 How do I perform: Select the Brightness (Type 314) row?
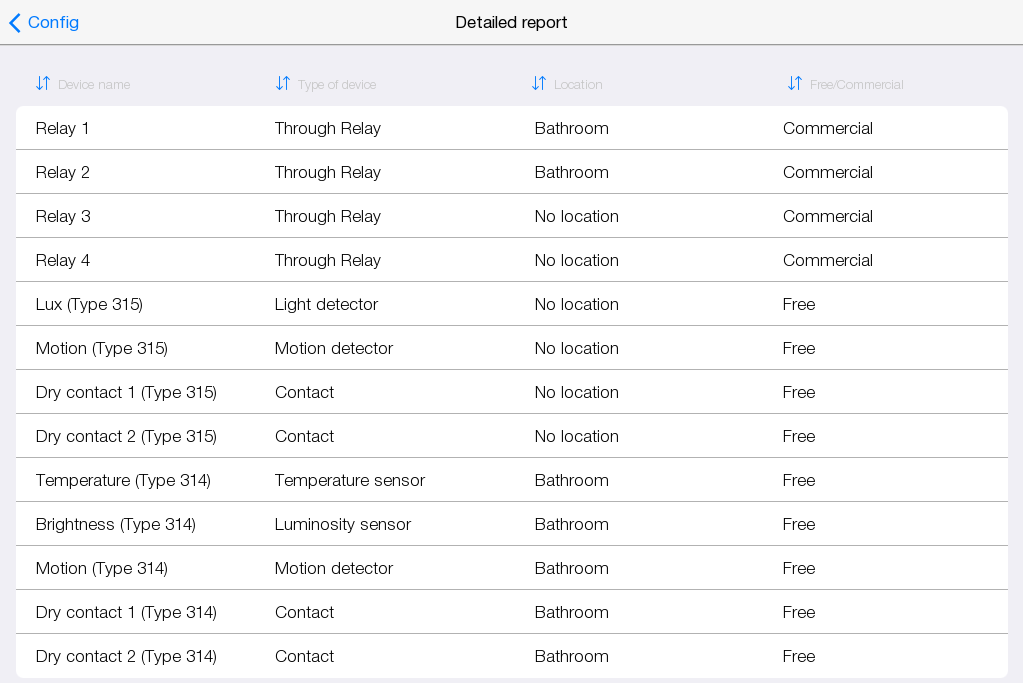(511, 524)
